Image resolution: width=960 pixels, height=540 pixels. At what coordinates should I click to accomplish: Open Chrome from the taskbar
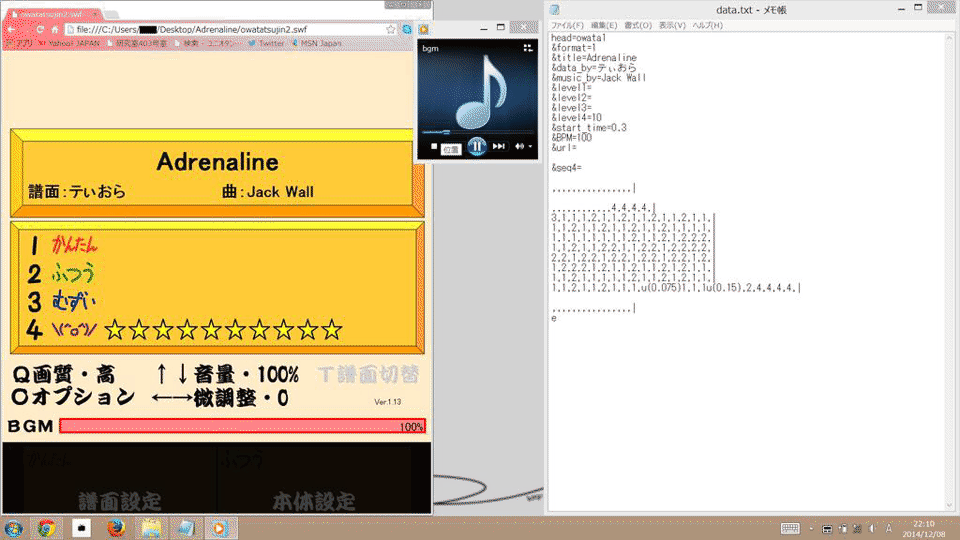(47, 528)
